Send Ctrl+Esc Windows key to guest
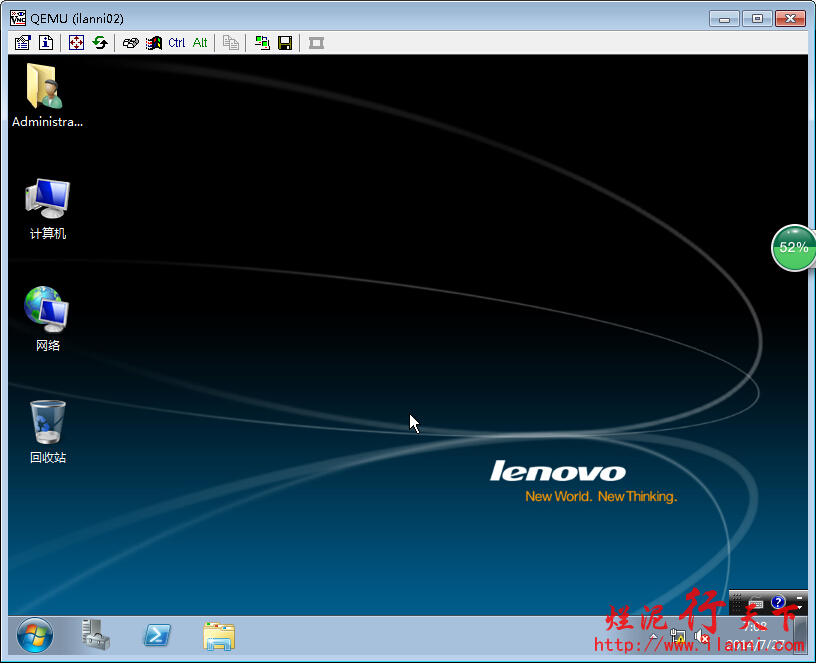The width and height of the screenshot is (816, 663). pyautogui.click(x=153, y=43)
